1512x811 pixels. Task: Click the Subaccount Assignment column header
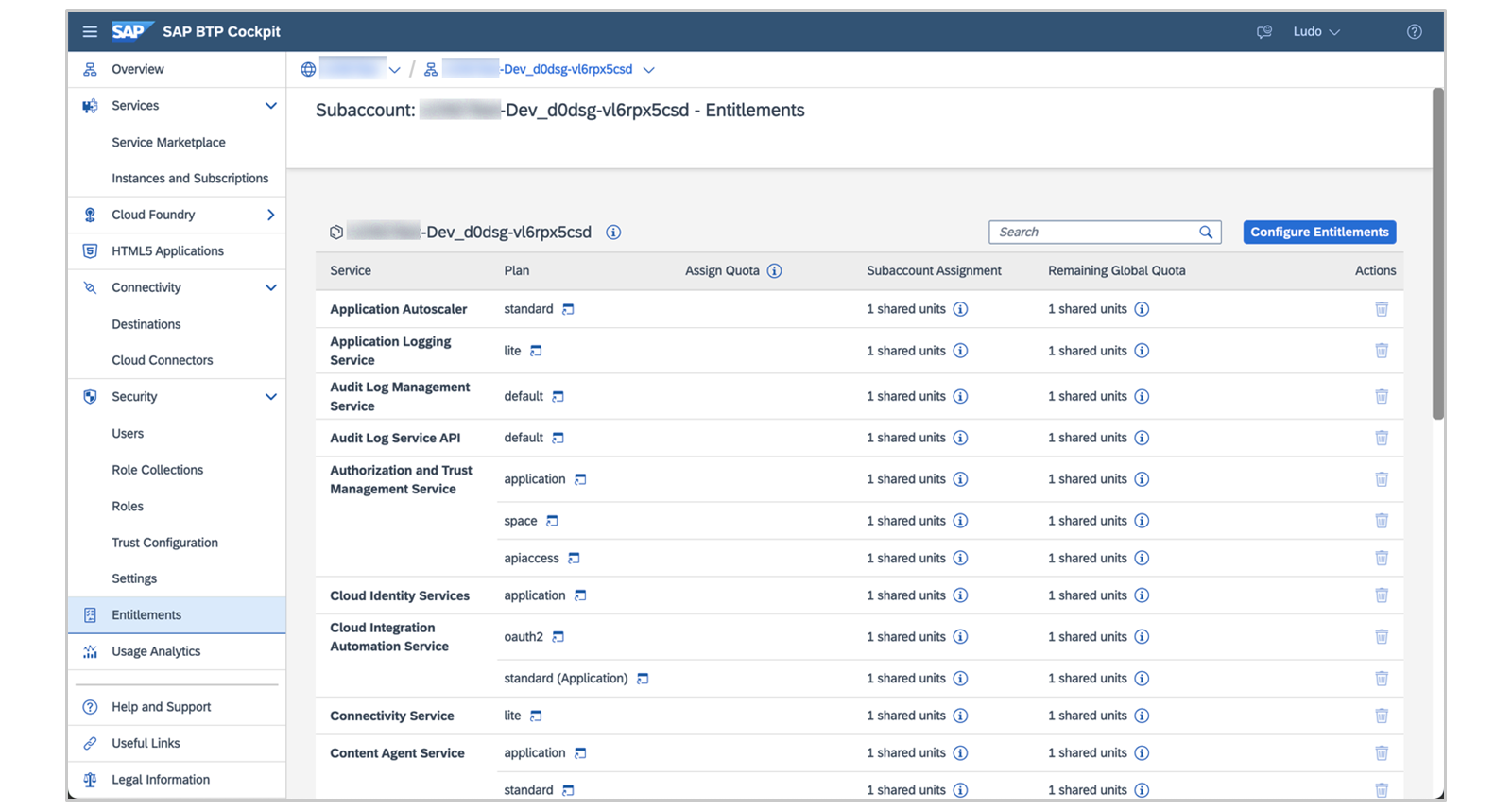[x=934, y=271]
